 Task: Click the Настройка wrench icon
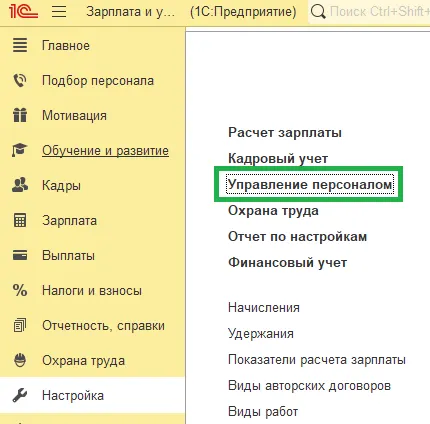pyautogui.click(x=20, y=395)
